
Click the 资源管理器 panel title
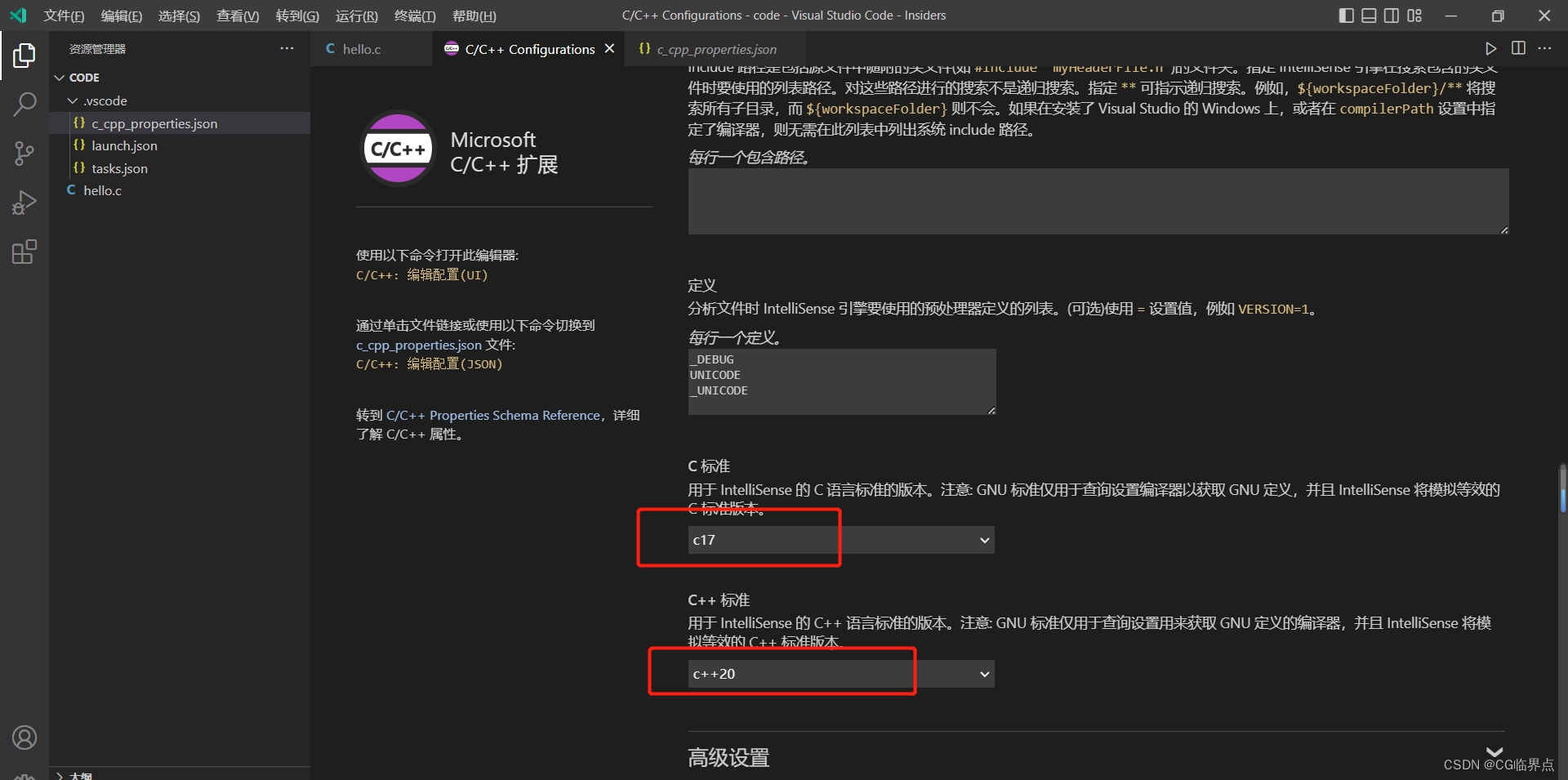click(x=97, y=49)
